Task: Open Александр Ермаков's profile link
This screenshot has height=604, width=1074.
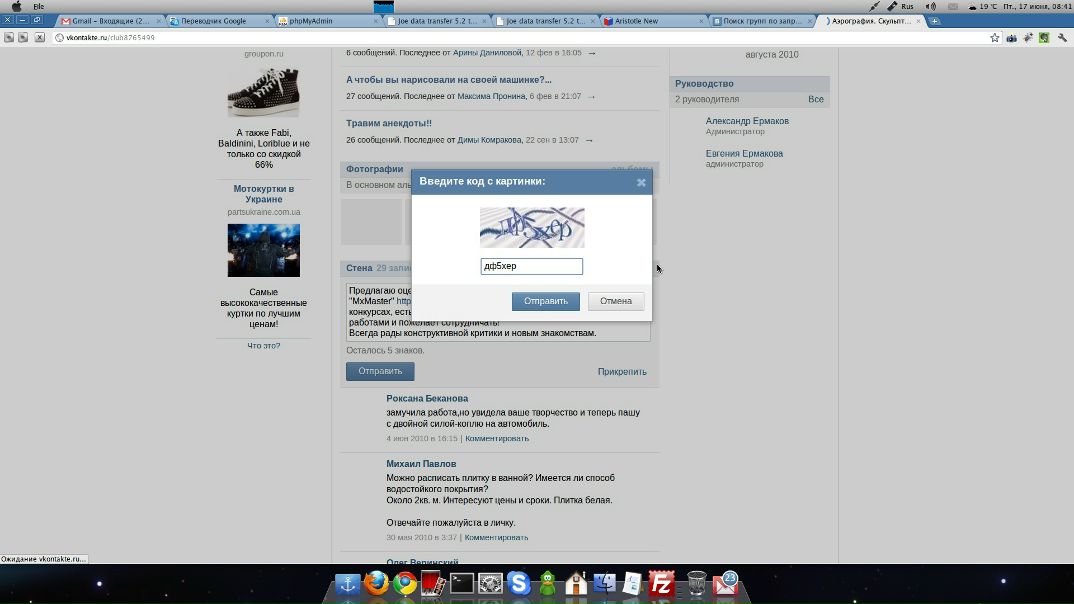Action: (x=747, y=121)
